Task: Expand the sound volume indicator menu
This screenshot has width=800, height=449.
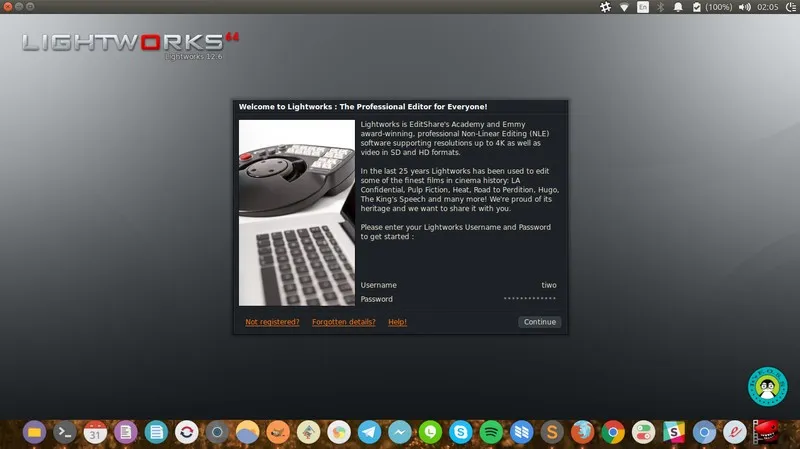Action: pos(744,7)
